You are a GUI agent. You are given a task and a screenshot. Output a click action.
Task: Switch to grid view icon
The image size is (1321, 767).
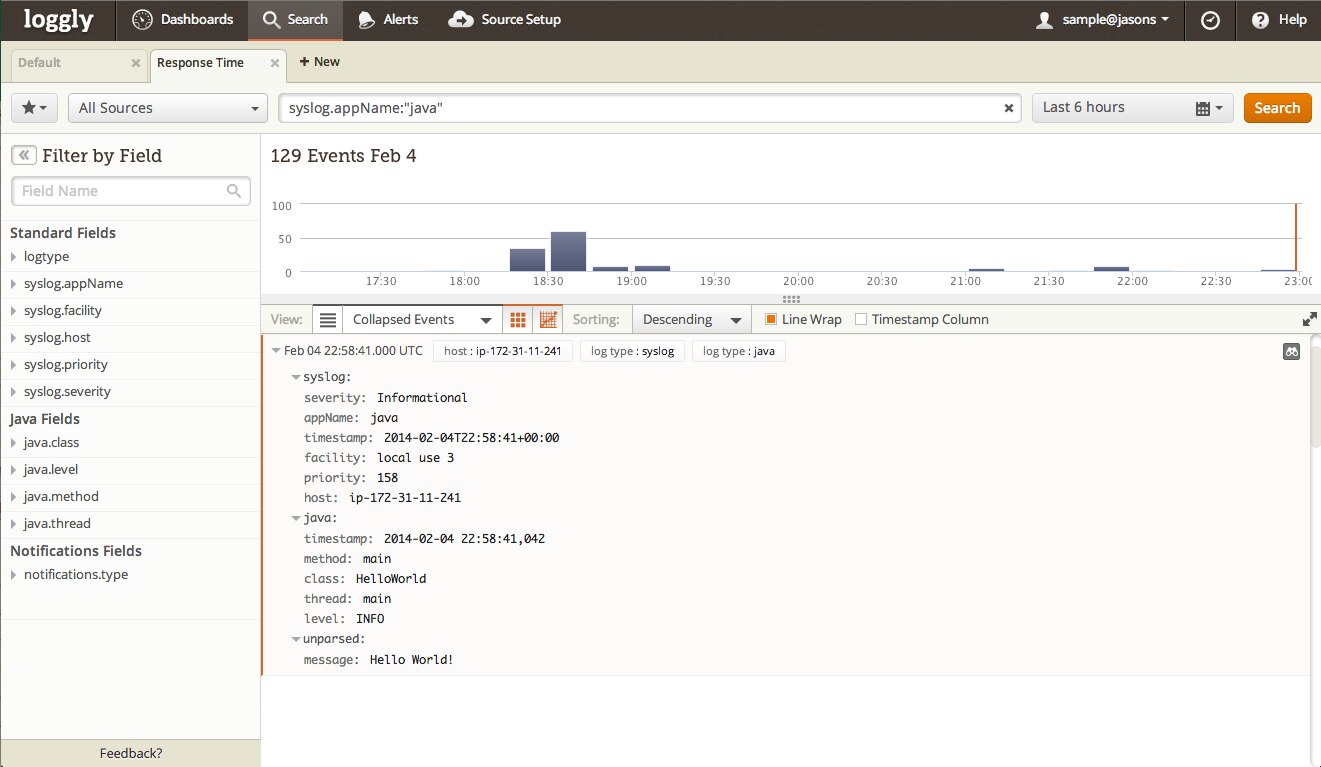[x=518, y=320]
